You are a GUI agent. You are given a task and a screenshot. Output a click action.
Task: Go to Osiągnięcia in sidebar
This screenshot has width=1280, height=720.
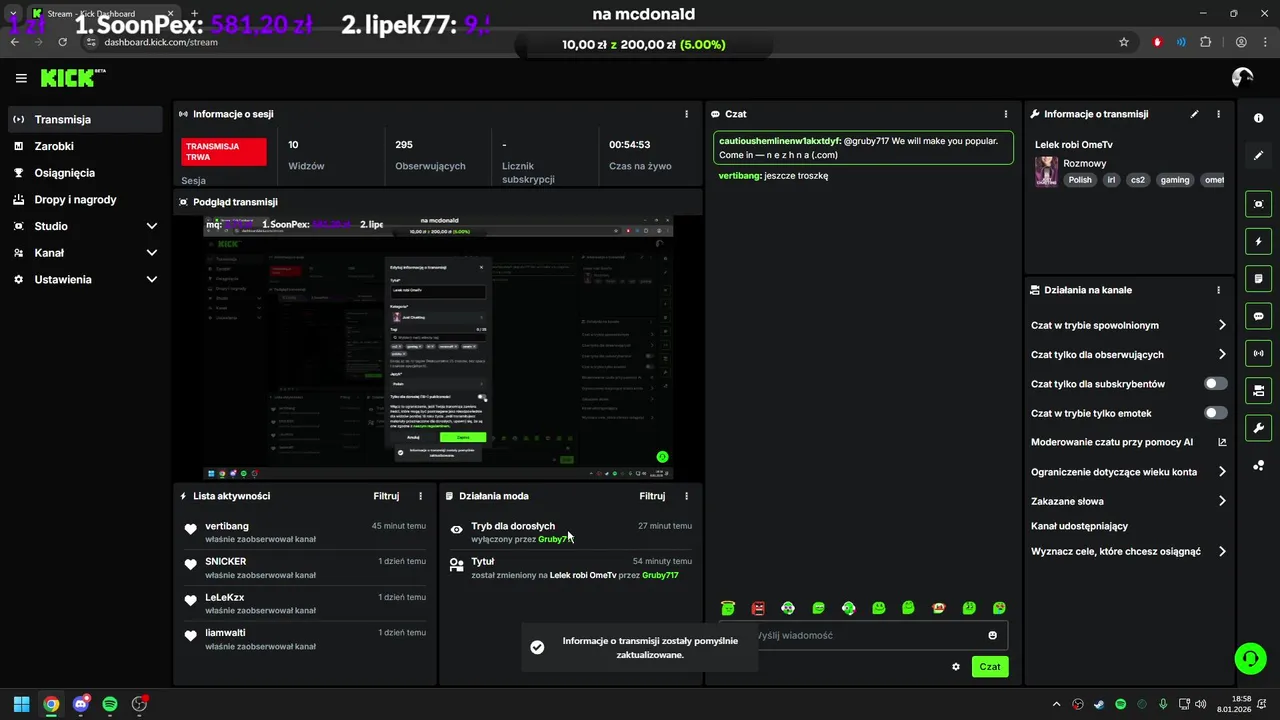click(85, 173)
